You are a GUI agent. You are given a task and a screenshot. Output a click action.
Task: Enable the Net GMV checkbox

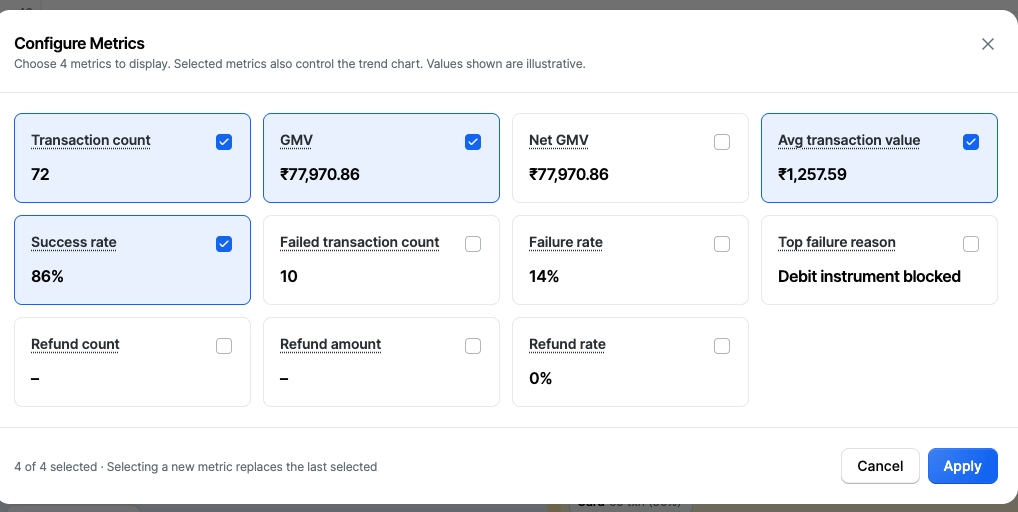coord(722,141)
